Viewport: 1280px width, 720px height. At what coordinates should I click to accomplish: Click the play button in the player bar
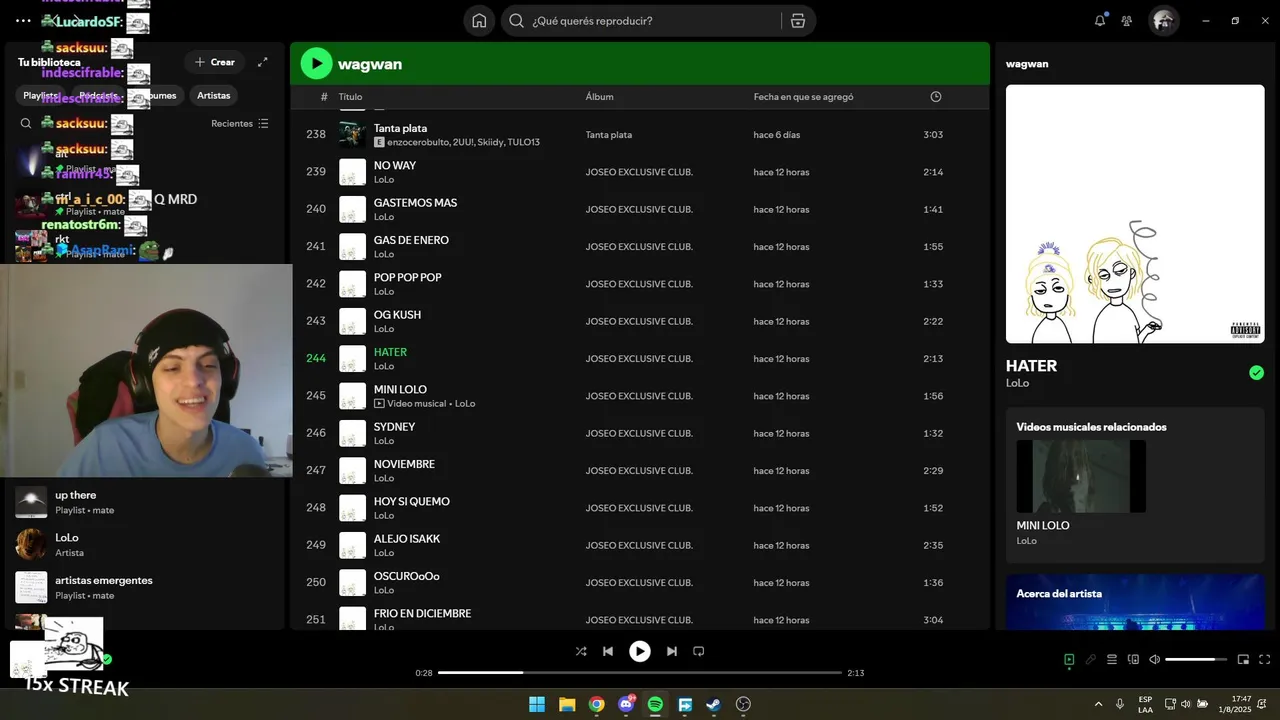coord(640,651)
